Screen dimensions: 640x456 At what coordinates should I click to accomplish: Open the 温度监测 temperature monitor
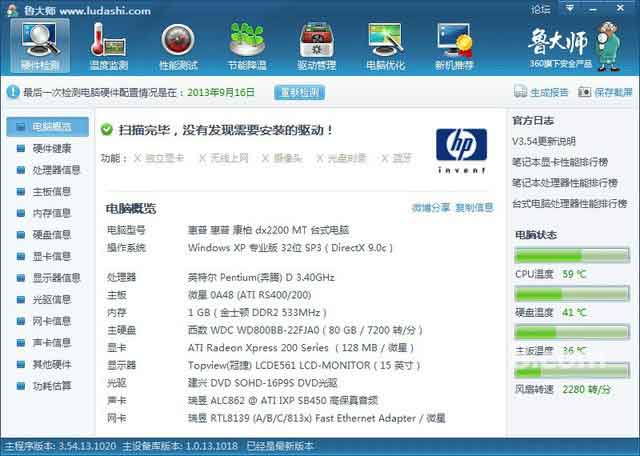pyautogui.click(x=108, y=45)
